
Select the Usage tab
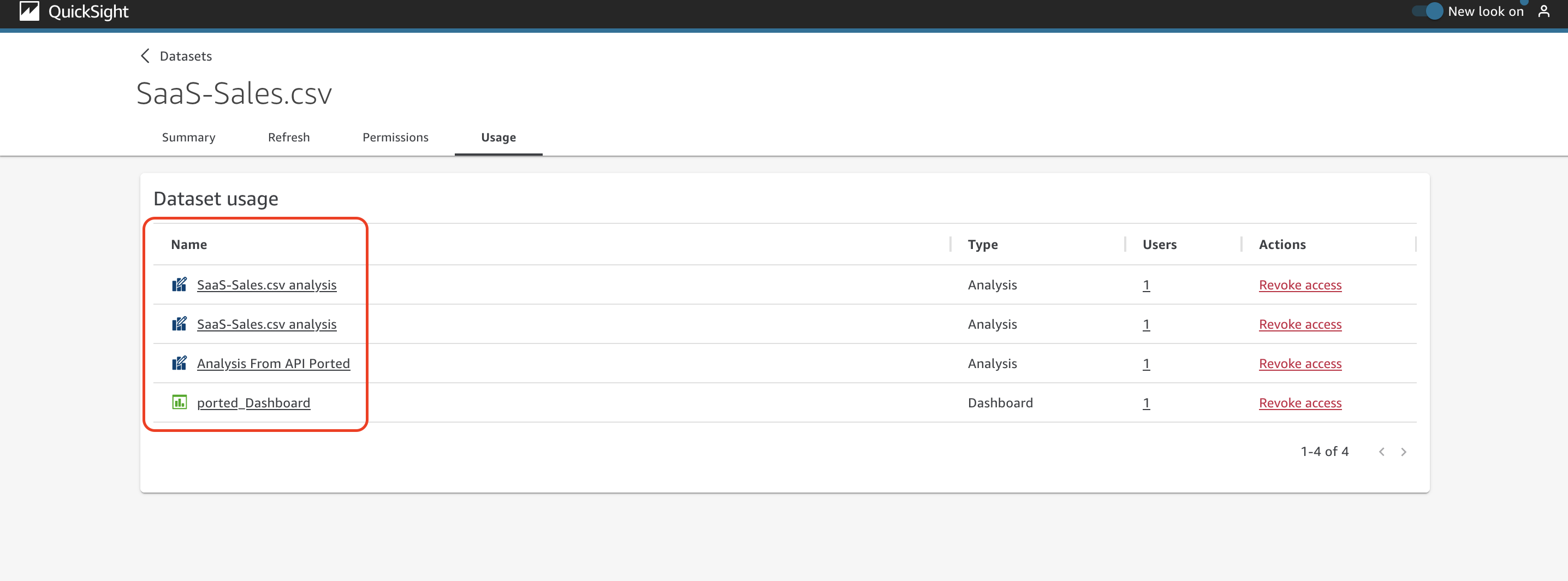(x=498, y=137)
